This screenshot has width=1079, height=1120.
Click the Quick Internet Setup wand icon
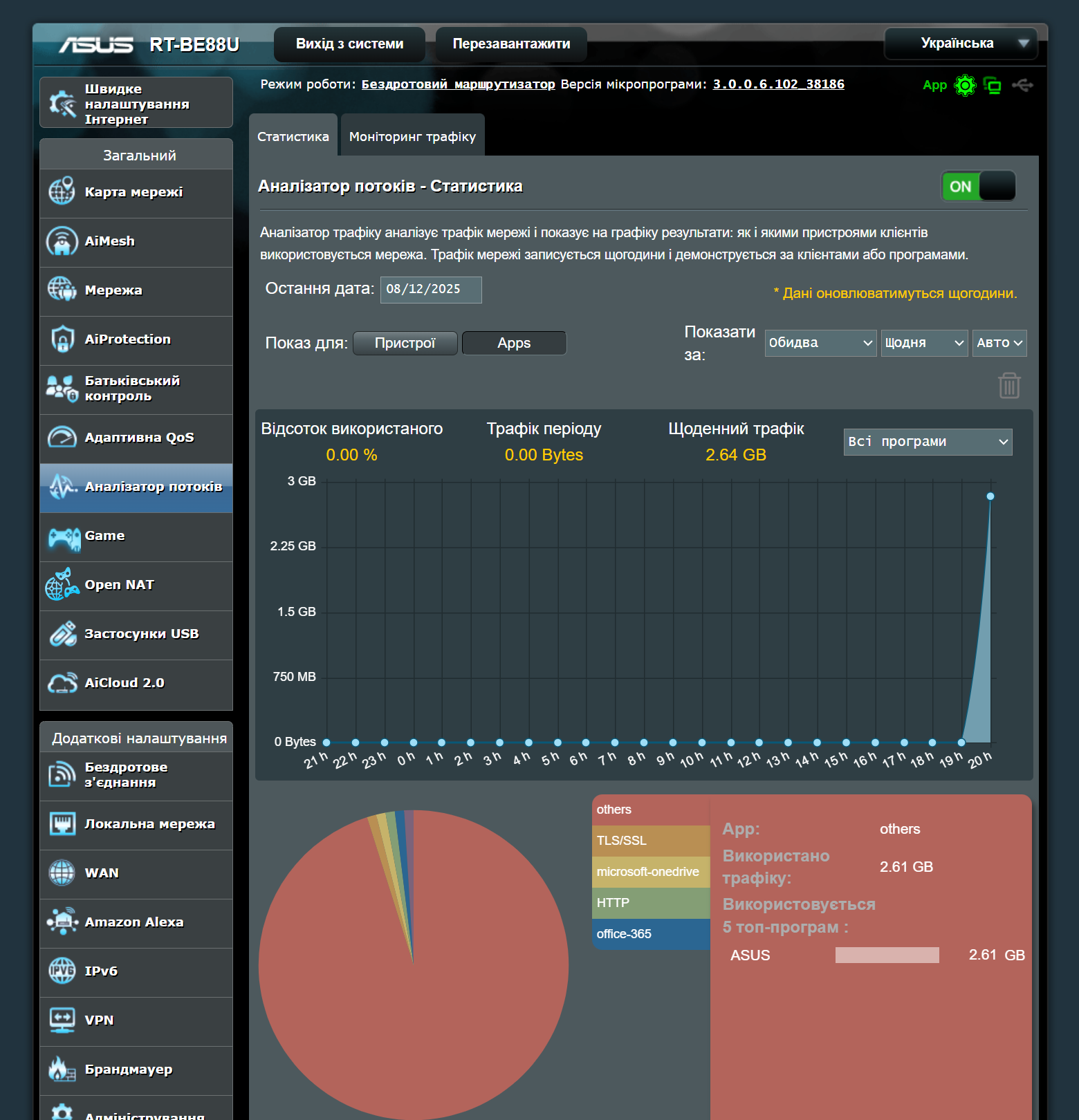62,104
